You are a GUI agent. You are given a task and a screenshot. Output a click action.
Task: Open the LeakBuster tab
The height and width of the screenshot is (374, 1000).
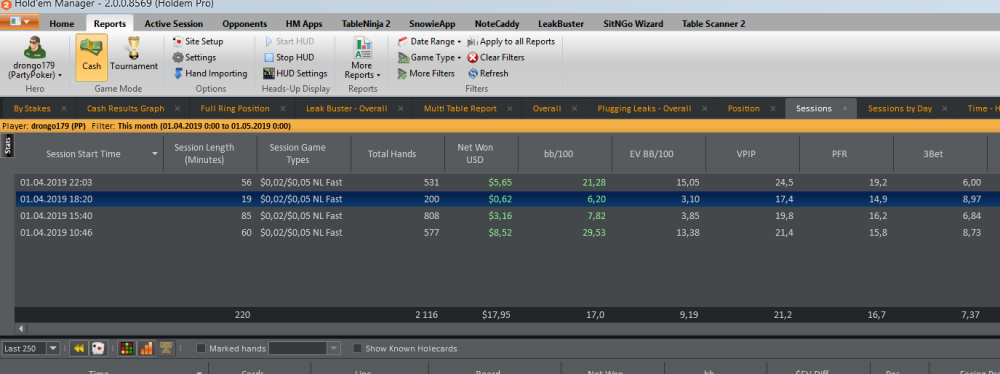[x=561, y=24]
